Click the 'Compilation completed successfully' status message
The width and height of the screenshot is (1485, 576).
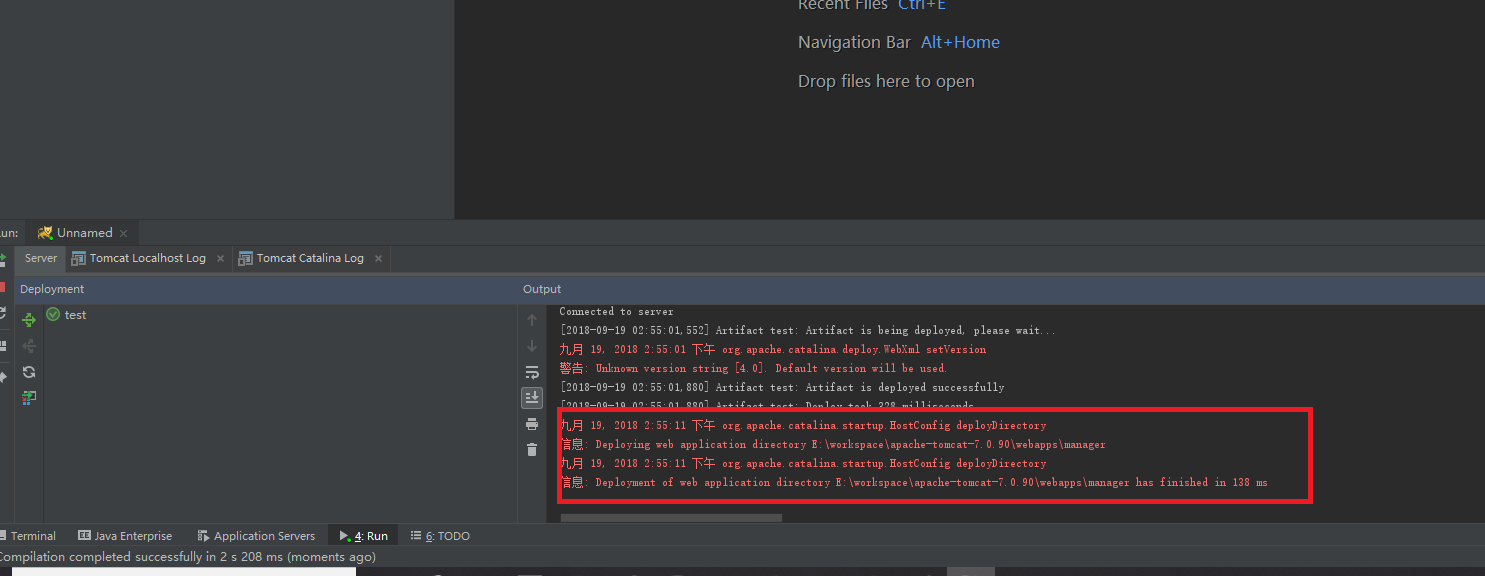coord(187,557)
